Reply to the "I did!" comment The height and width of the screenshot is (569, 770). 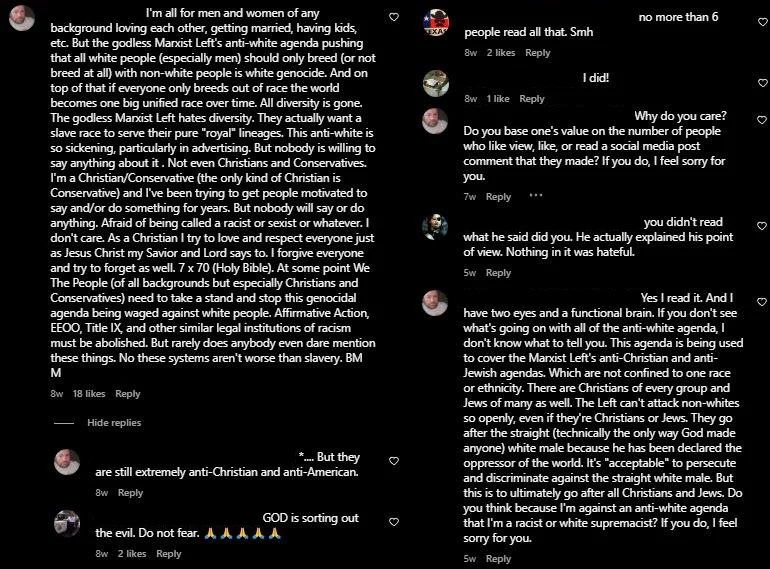[532, 99]
